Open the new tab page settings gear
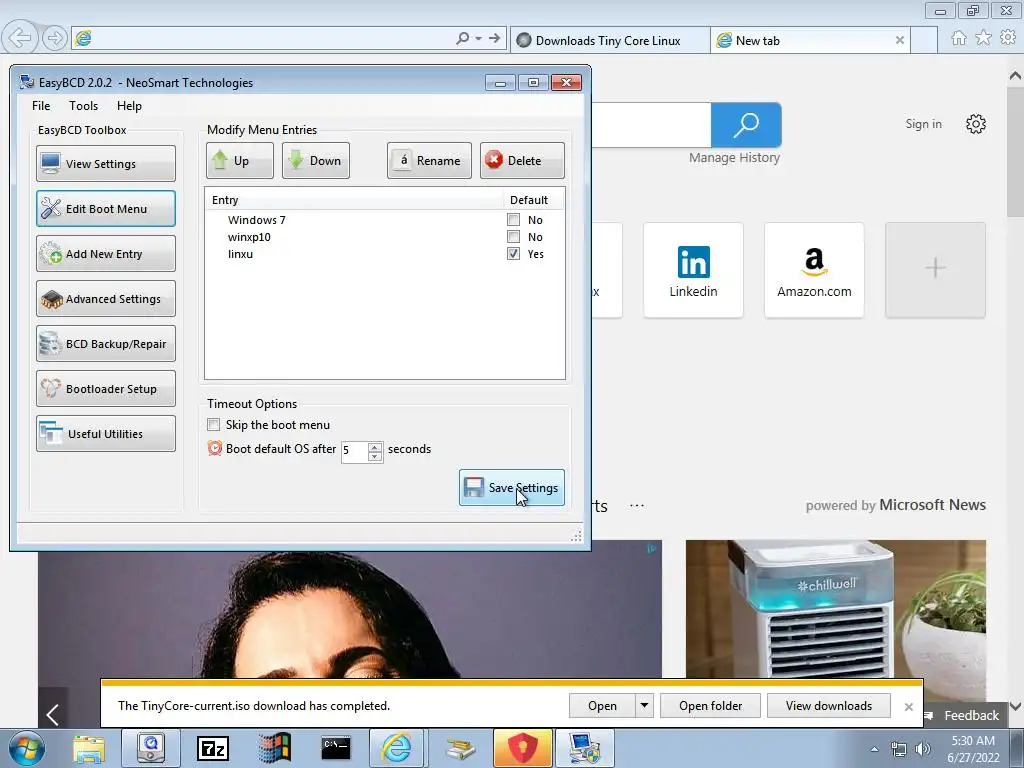Screen dimensions: 1024x768 click(976, 124)
